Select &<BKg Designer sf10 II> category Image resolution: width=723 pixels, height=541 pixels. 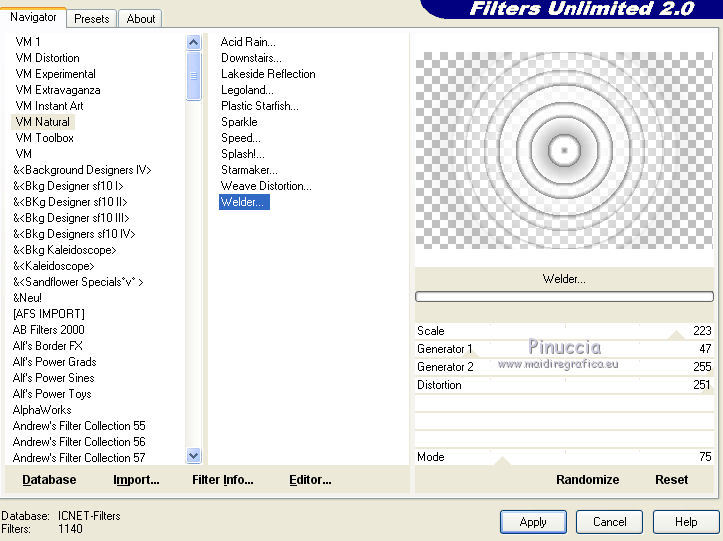[x=70, y=202]
